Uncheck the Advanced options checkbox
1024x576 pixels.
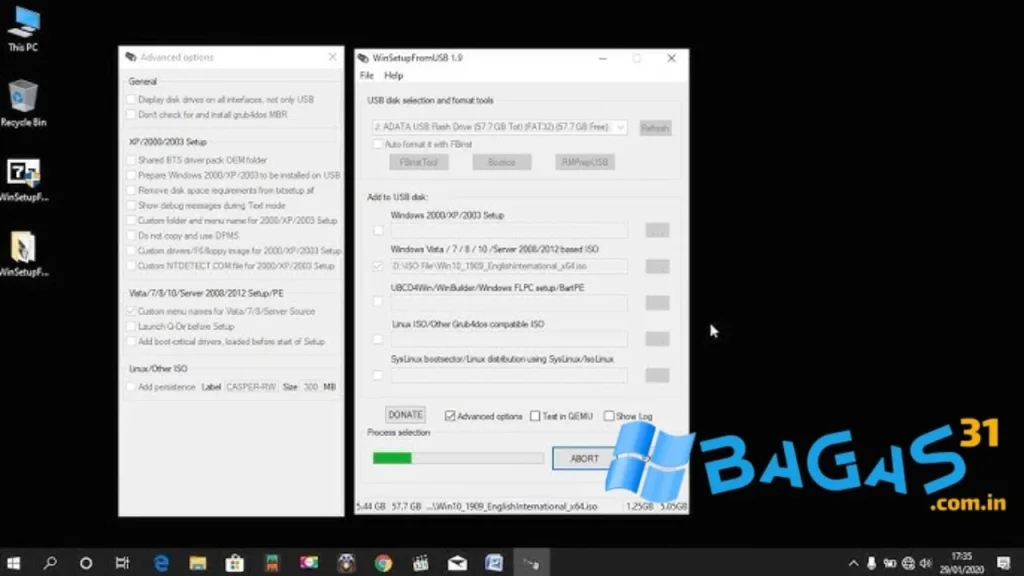(450, 416)
